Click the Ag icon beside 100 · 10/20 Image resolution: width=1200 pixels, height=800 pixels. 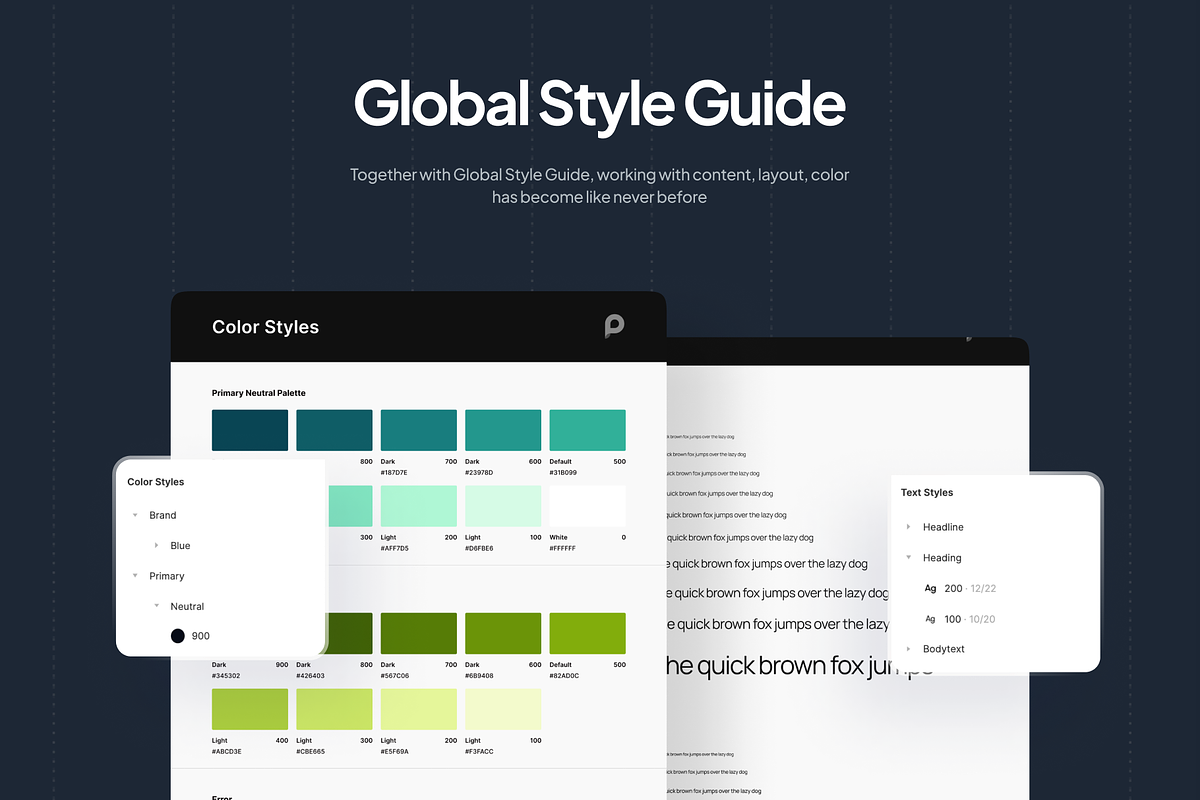click(x=930, y=619)
